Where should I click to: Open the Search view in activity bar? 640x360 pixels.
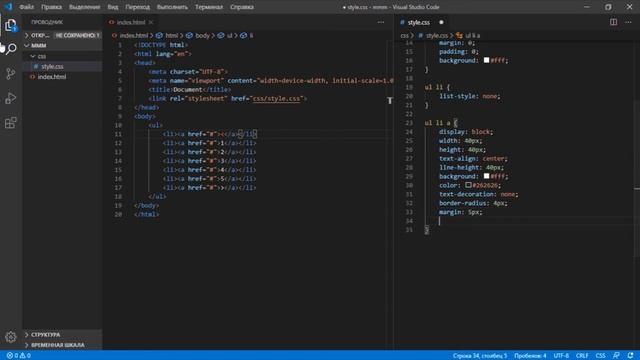[x=11, y=49]
